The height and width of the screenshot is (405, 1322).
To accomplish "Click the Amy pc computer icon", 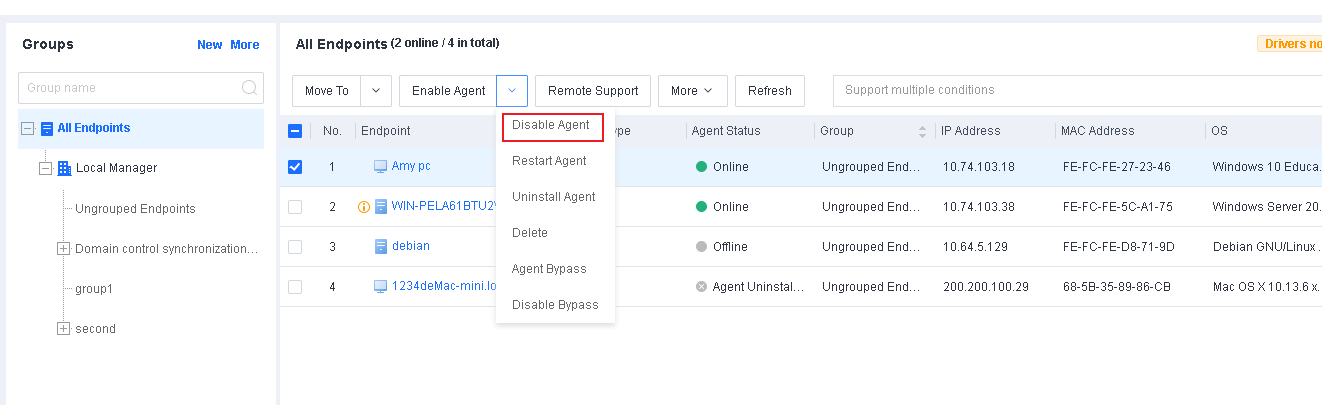I will [380, 167].
